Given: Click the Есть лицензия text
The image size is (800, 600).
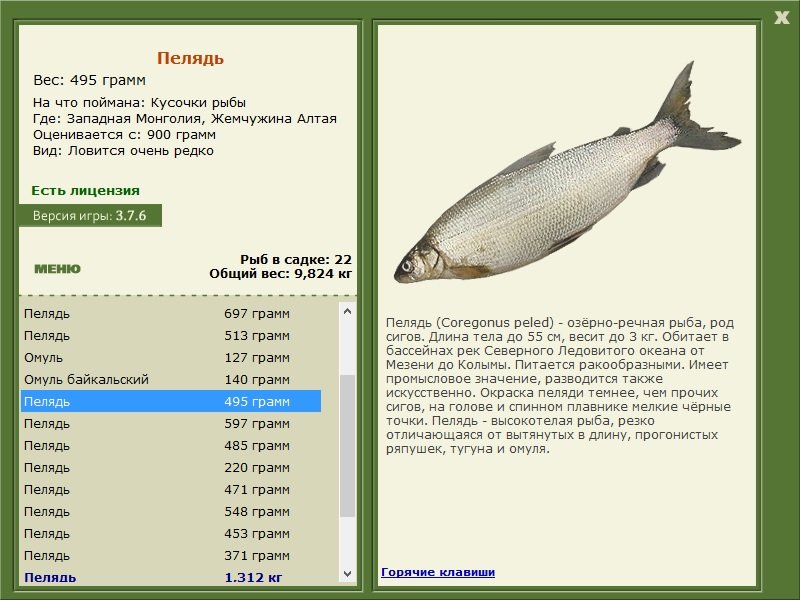Looking at the screenshot, I should pos(85,190).
